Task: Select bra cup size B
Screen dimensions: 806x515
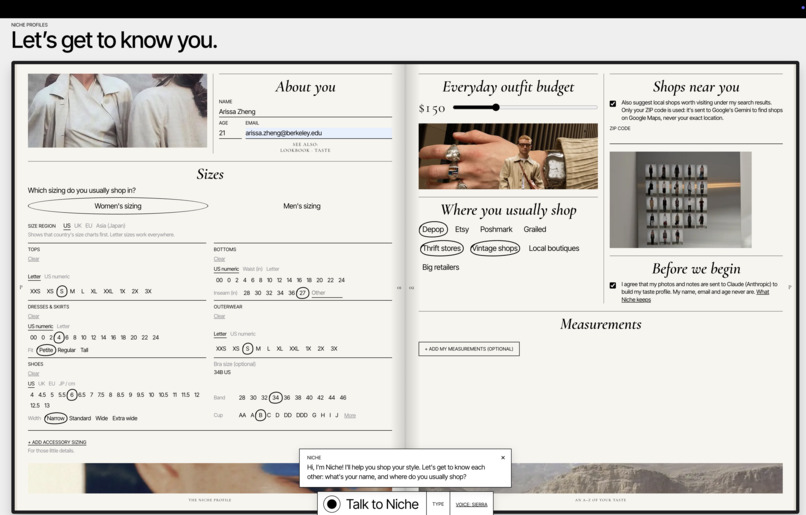Action: tap(261, 415)
